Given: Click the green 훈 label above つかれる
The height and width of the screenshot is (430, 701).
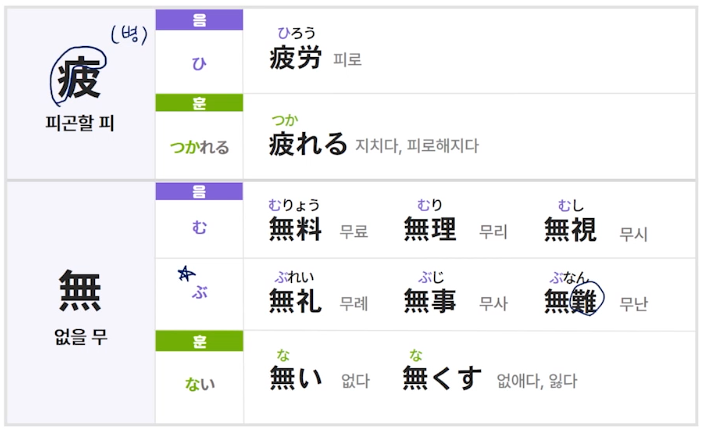Looking at the screenshot, I should pyautogui.click(x=199, y=103).
